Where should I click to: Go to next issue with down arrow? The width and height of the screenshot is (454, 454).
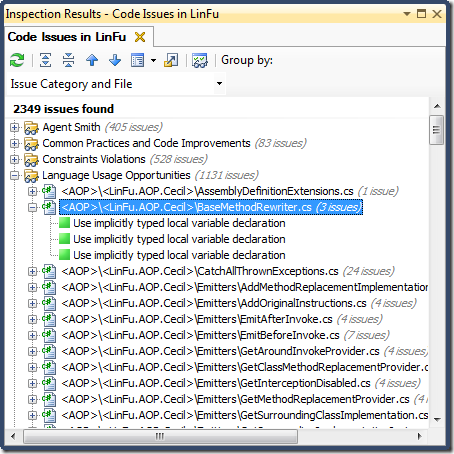(115, 60)
